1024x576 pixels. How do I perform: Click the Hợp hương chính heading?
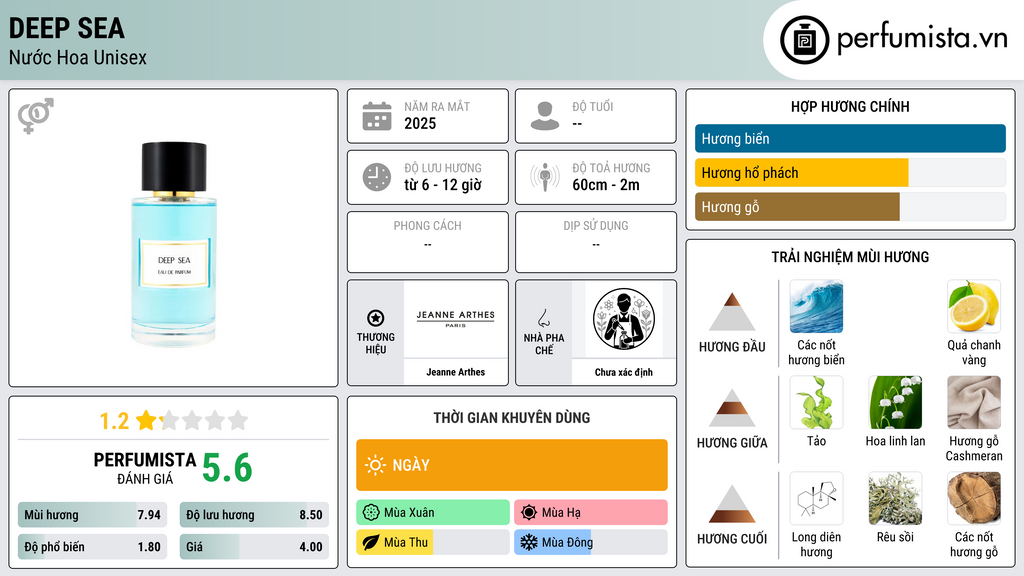click(x=850, y=106)
